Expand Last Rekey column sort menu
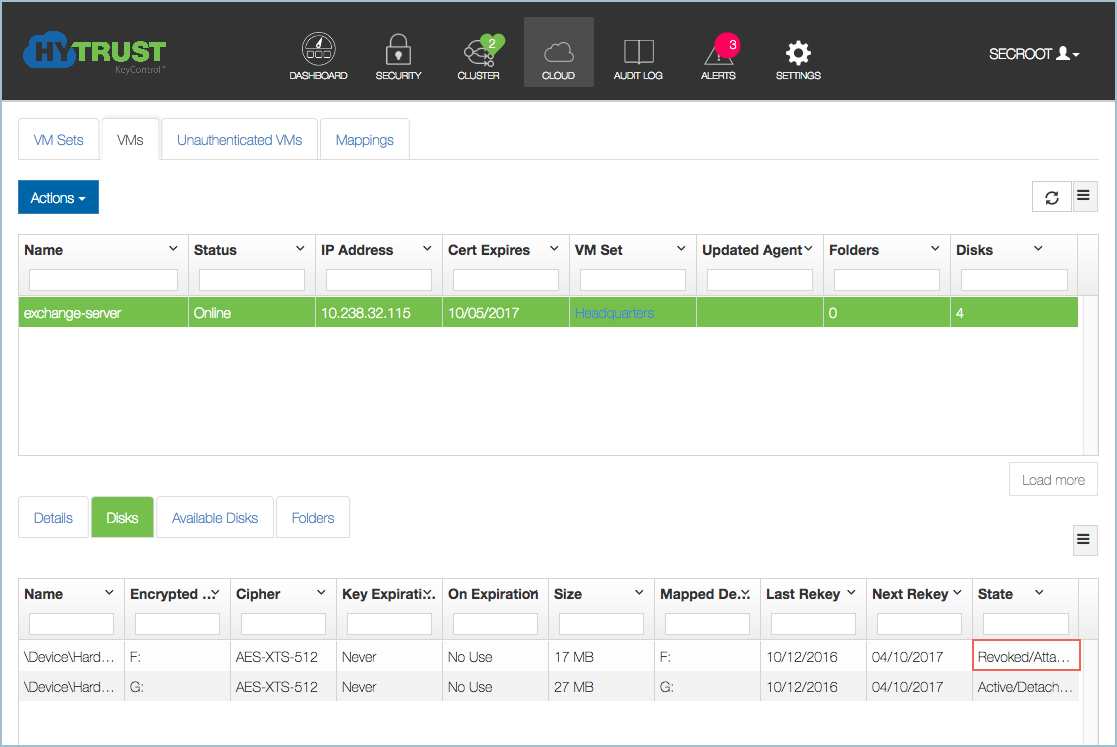This screenshot has height=747, width=1117. pos(851,592)
